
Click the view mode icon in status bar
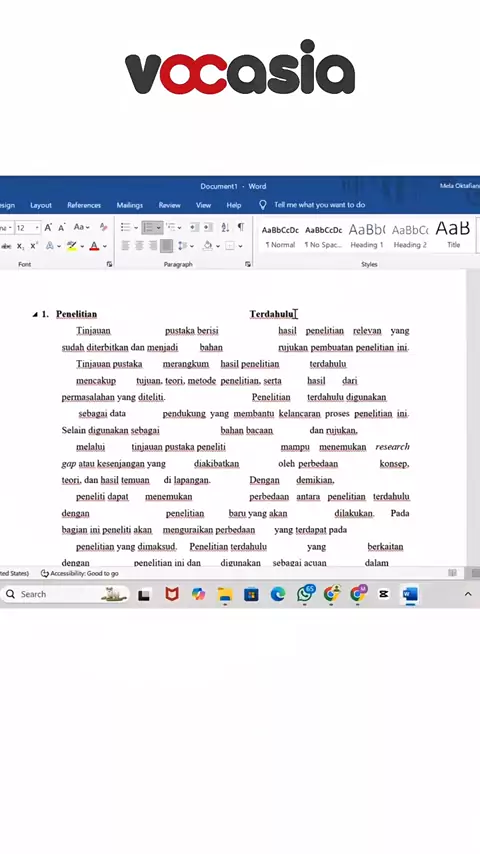click(x=452, y=573)
